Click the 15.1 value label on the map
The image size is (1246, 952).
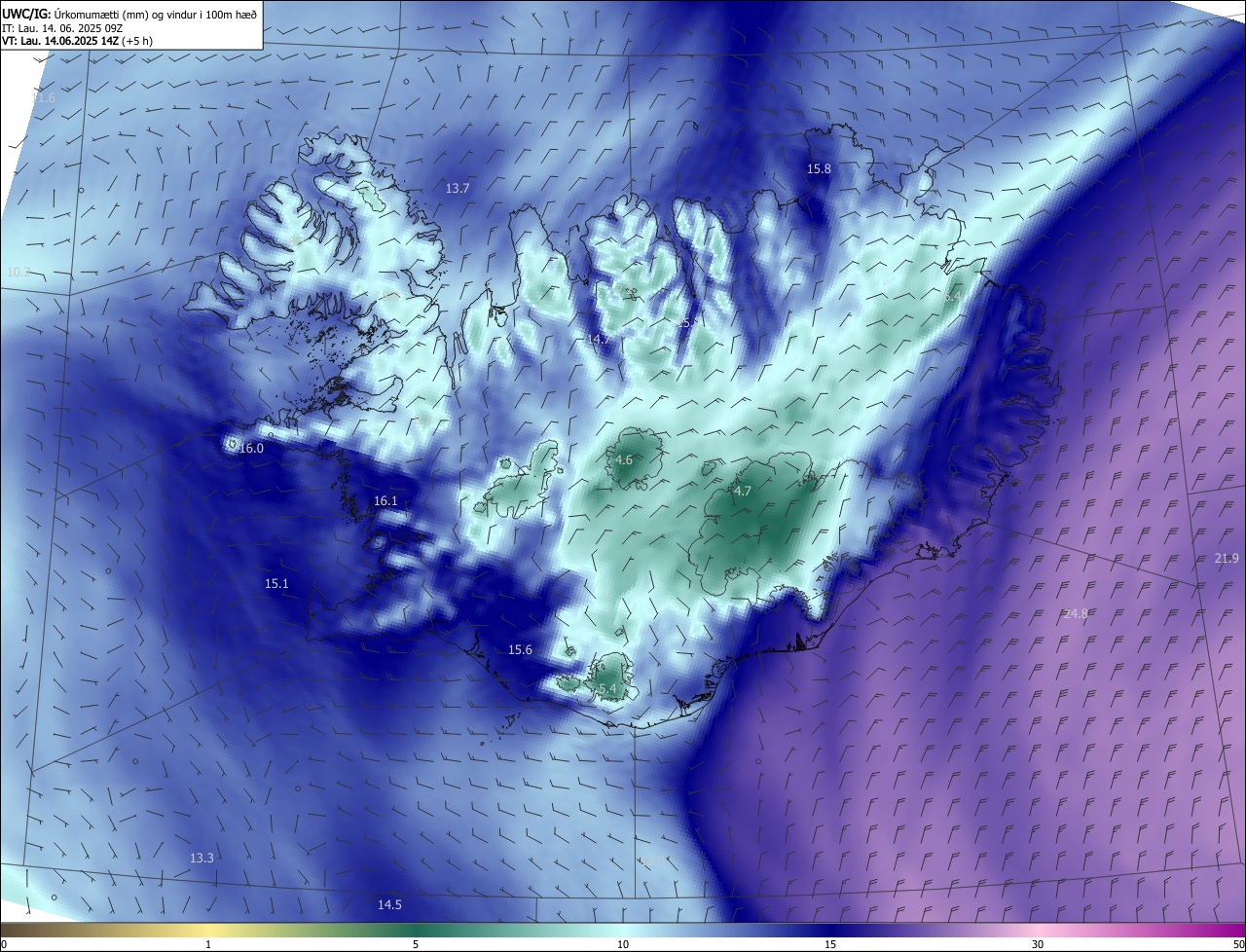pos(276,584)
